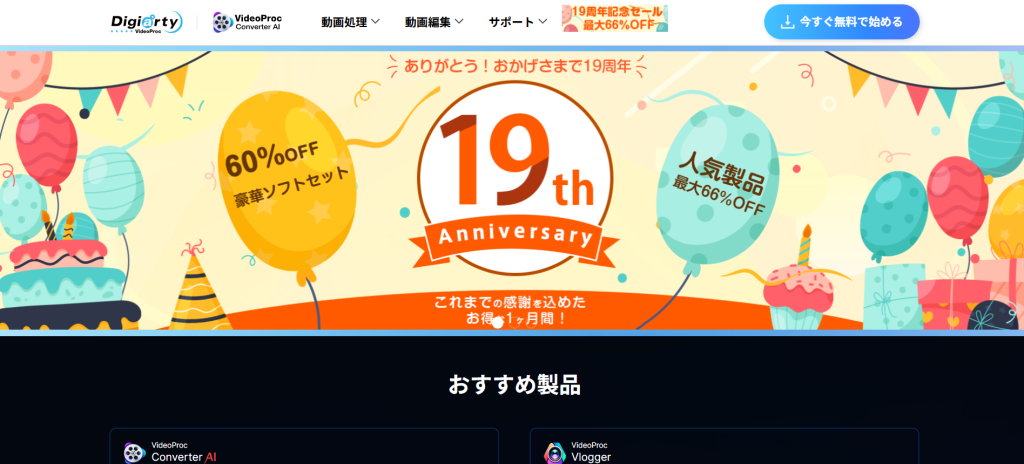Open the VideoProc Converter AI product card
Screen dimensions: 1024x464
pos(304,446)
